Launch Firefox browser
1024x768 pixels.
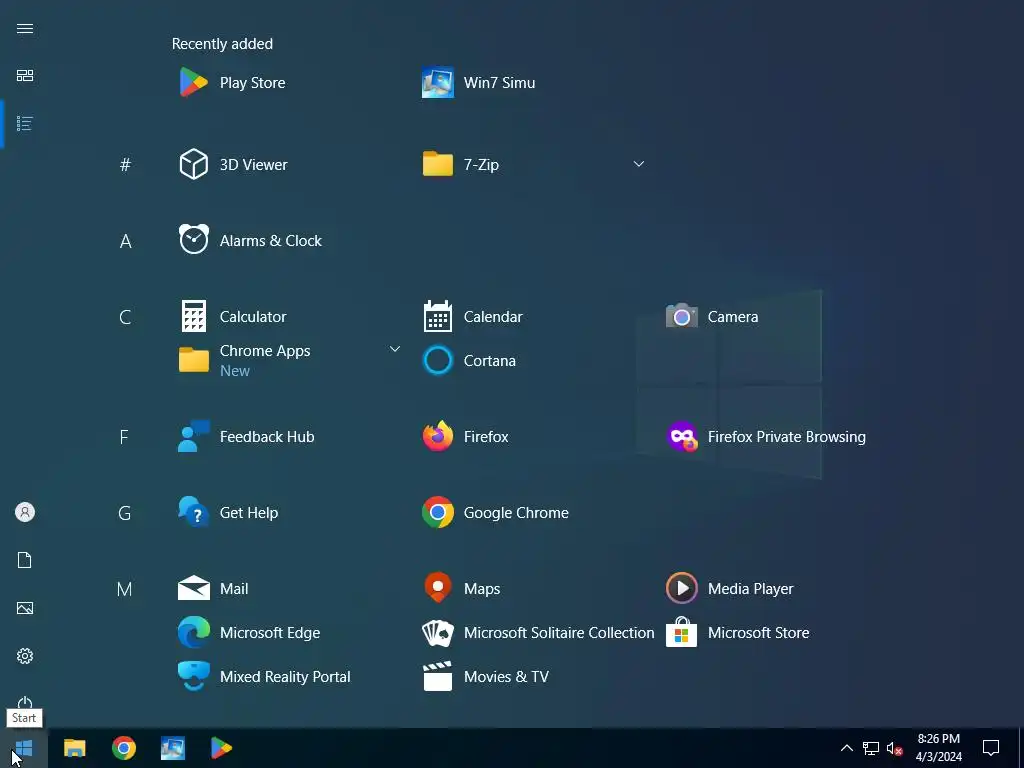(x=465, y=437)
